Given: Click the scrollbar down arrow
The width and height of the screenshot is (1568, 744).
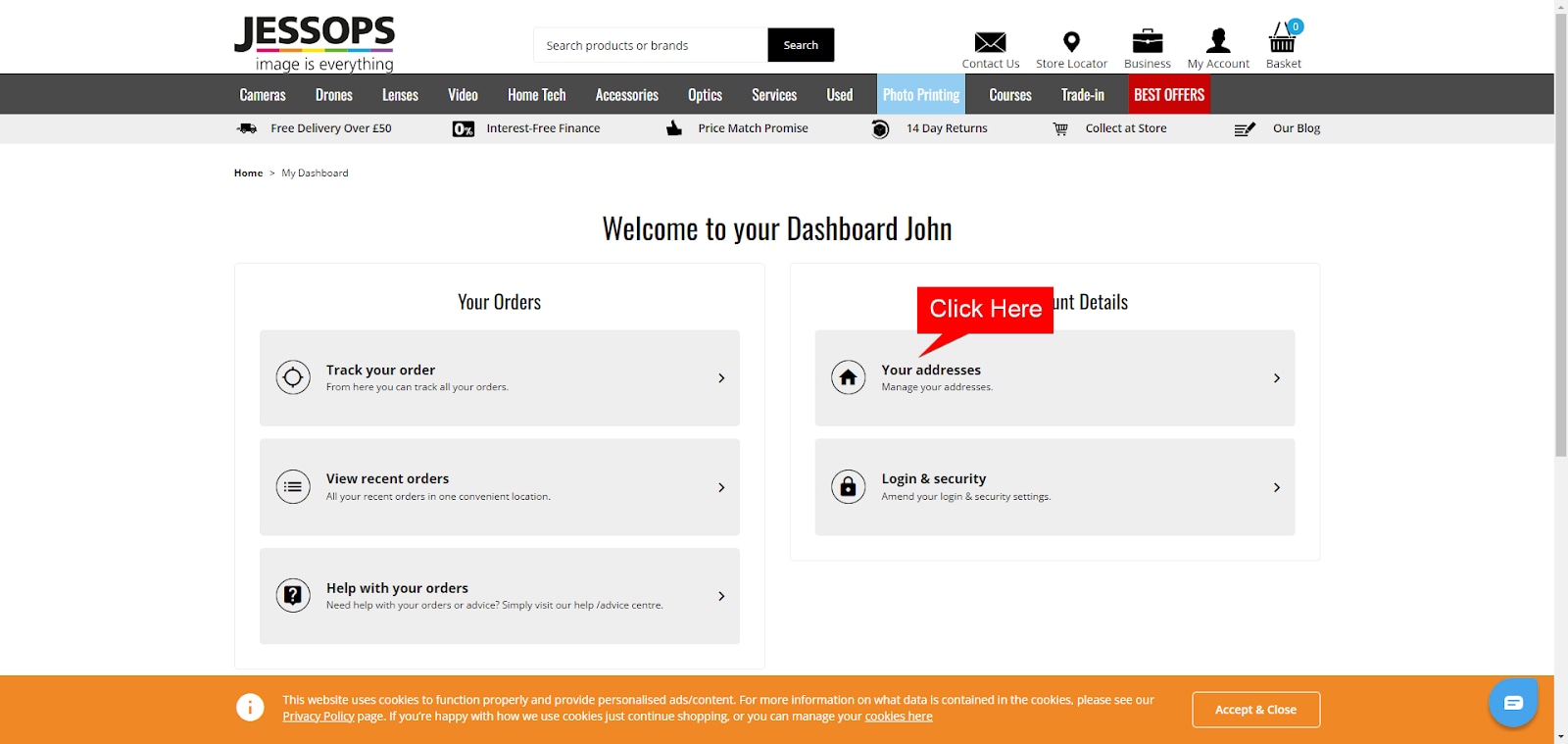Looking at the screenshot, I should click(1561, 736).
